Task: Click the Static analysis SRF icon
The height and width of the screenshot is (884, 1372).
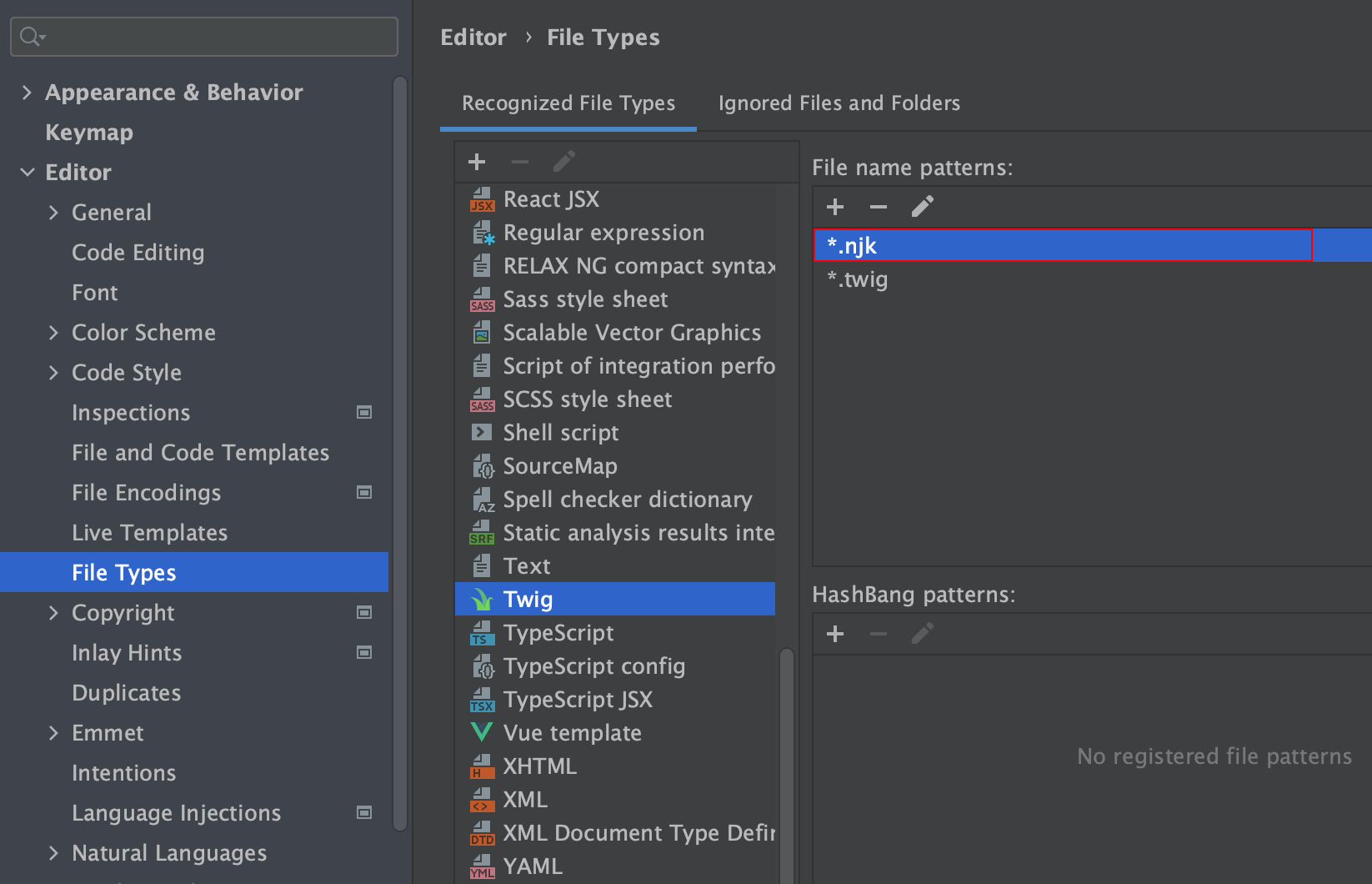Action: coord(482,533)
